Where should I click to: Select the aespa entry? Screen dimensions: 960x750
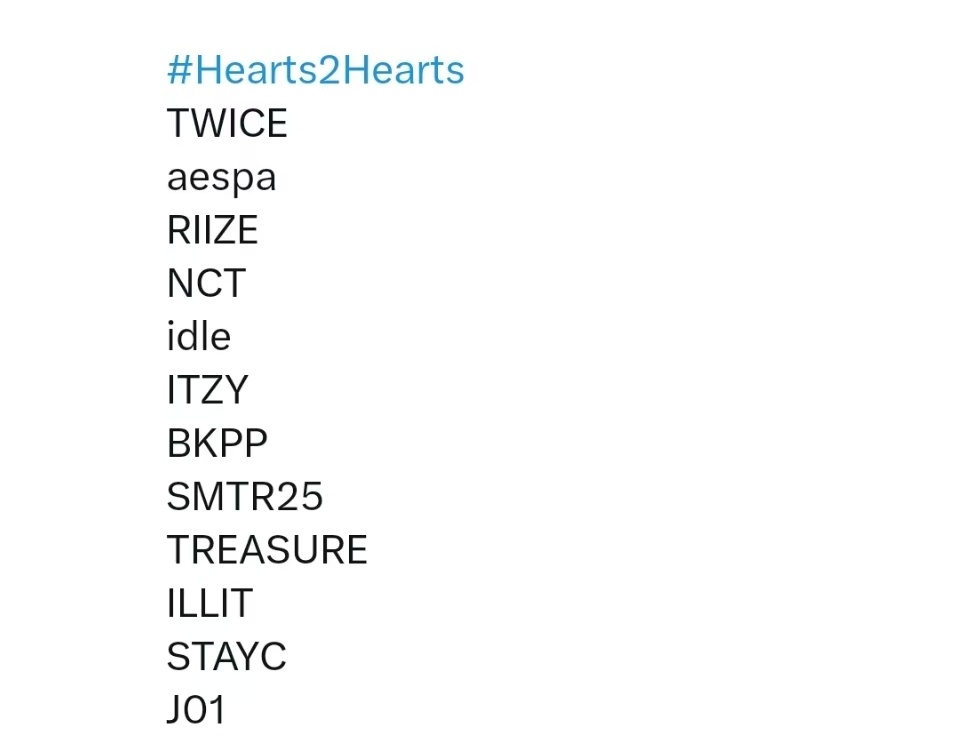[222, 178]
